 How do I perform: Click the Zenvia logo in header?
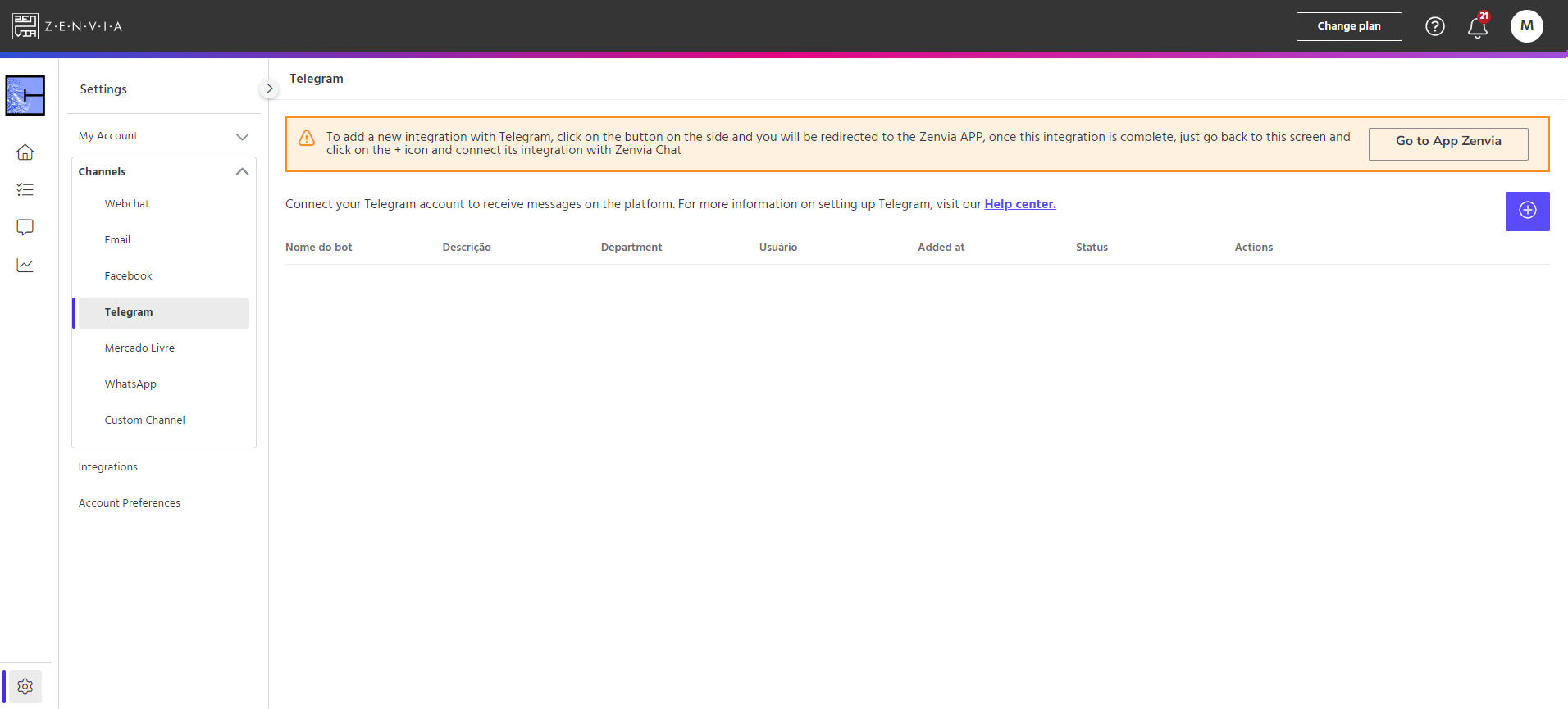[x=67, y=26]
